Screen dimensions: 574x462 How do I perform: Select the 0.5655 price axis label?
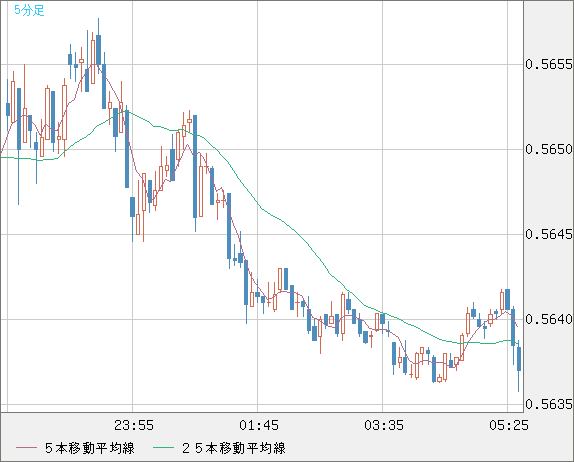point(549,64)
